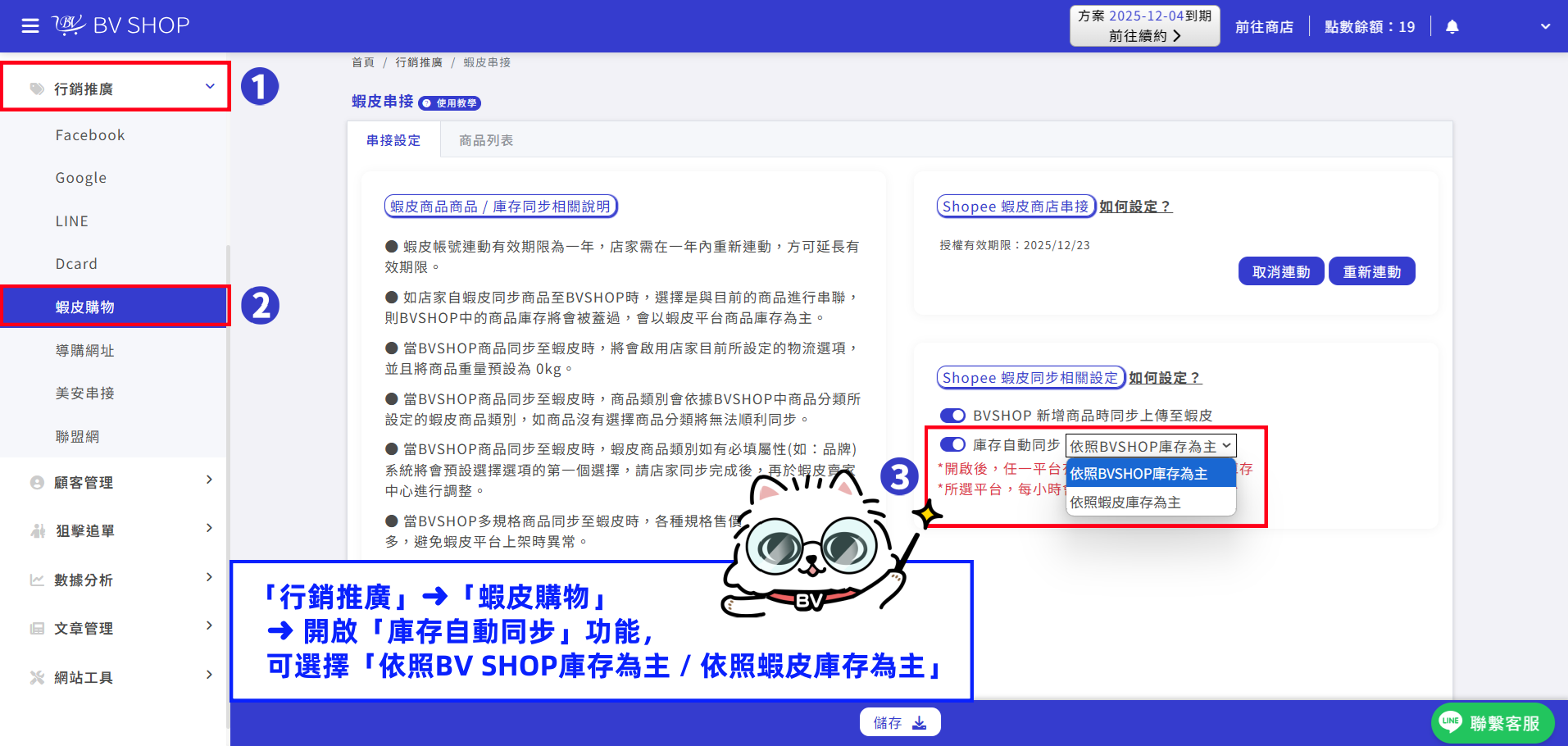
Task: Click the 狙擊追單 icon
Action: coord(37,531)
